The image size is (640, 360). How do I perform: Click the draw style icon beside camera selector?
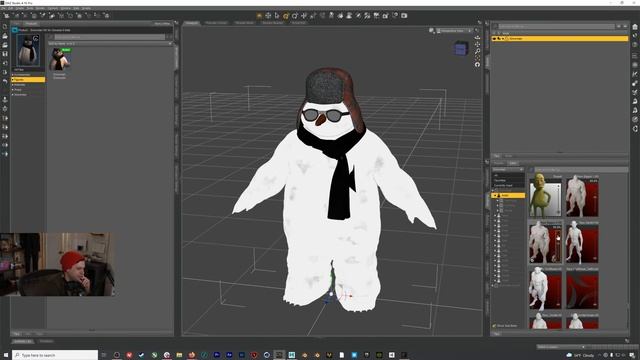pos(431,31)
